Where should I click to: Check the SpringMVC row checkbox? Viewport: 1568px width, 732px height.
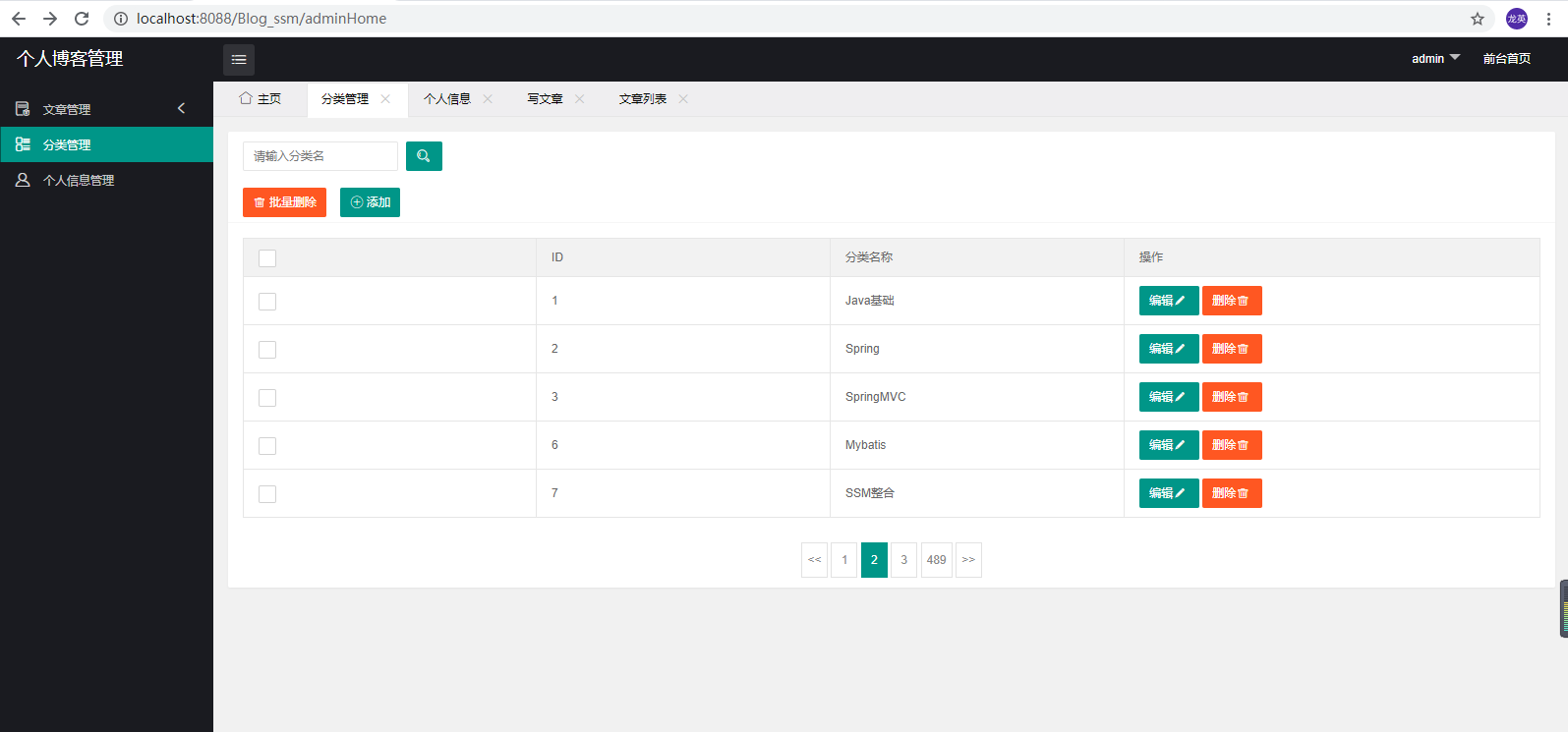coord(267,398)
